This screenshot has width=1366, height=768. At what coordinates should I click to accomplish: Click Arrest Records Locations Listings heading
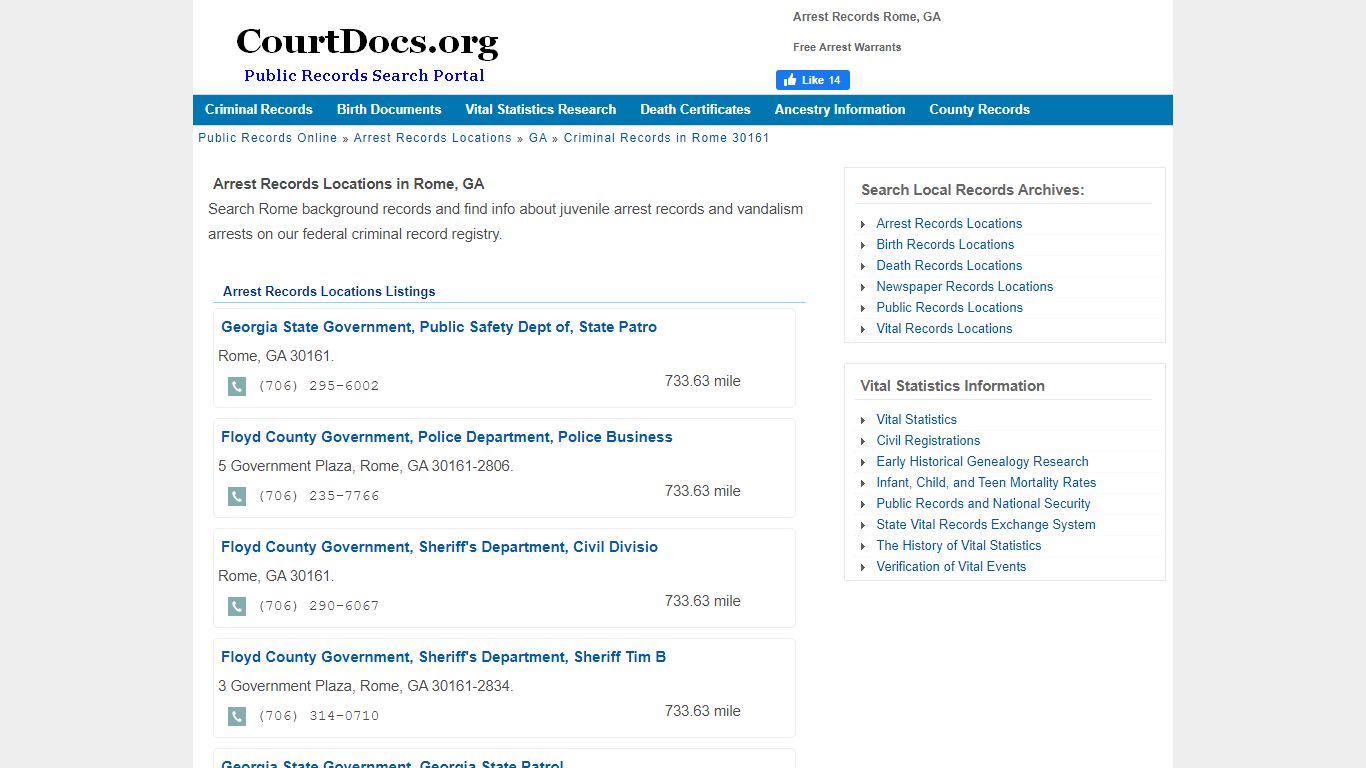329,292
